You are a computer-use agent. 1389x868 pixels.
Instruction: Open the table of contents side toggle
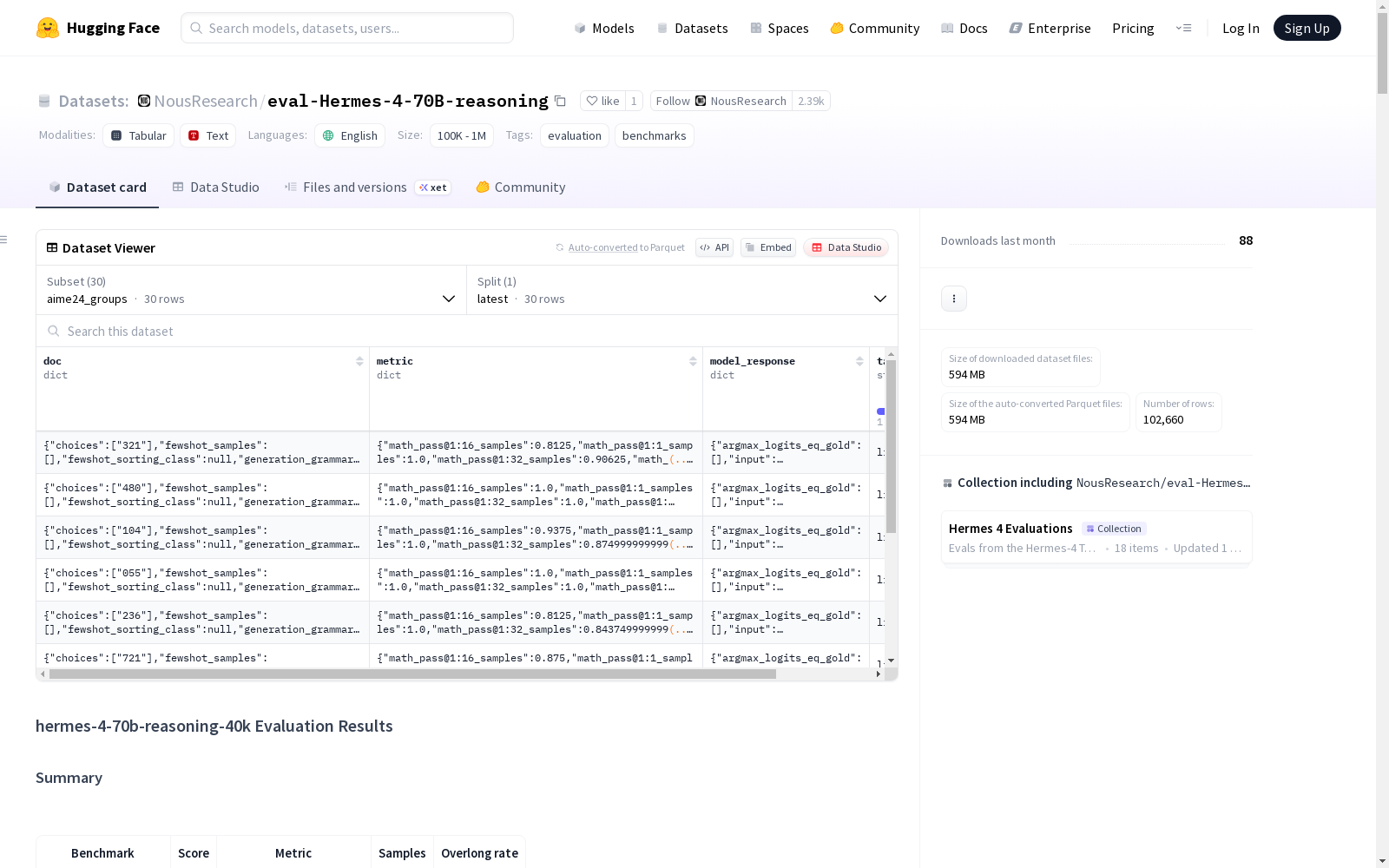[x=4, y=240]
